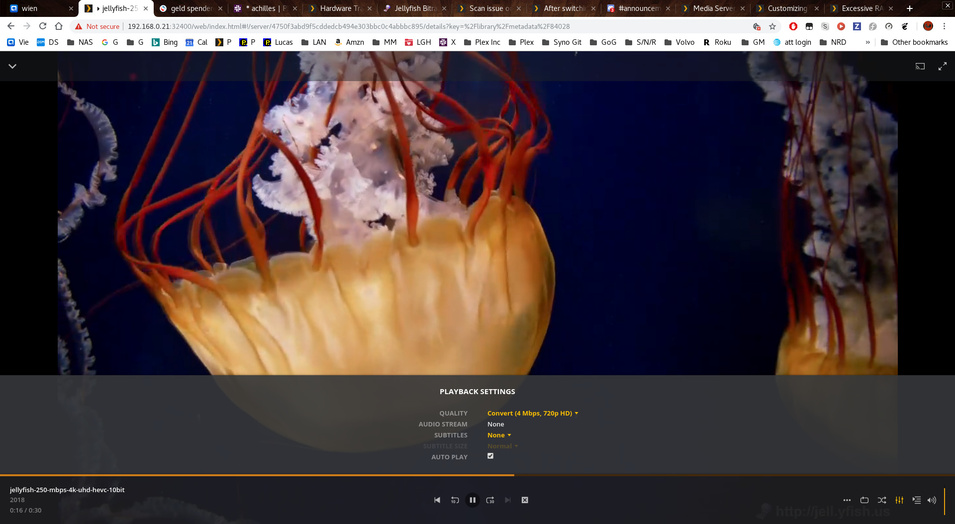Open the Chrome profile avatar
955x524 pixels.
(928, 26)
